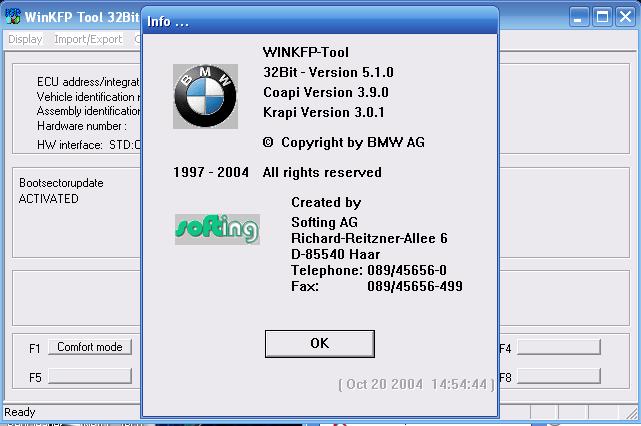Click the WinKFP app icon in title bar
641x426 pixels.
[x=14, y=16]
